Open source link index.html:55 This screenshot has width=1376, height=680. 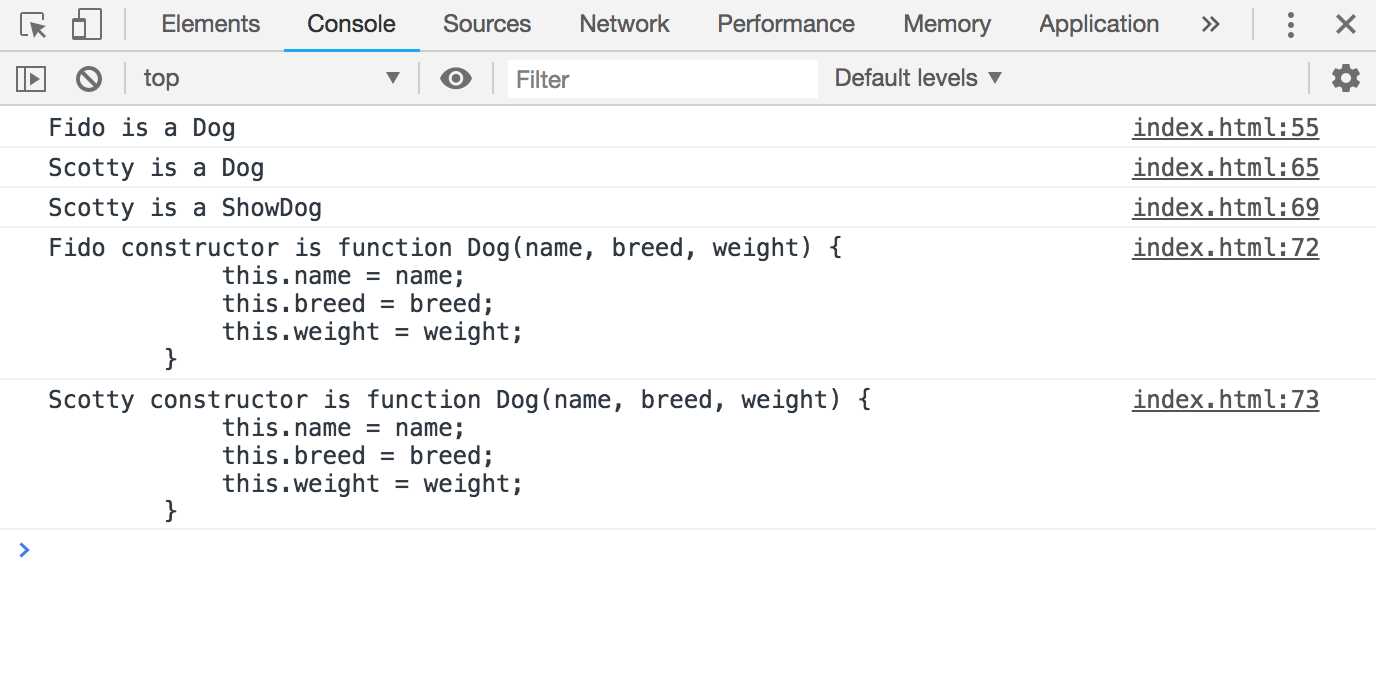point(1225,128)
